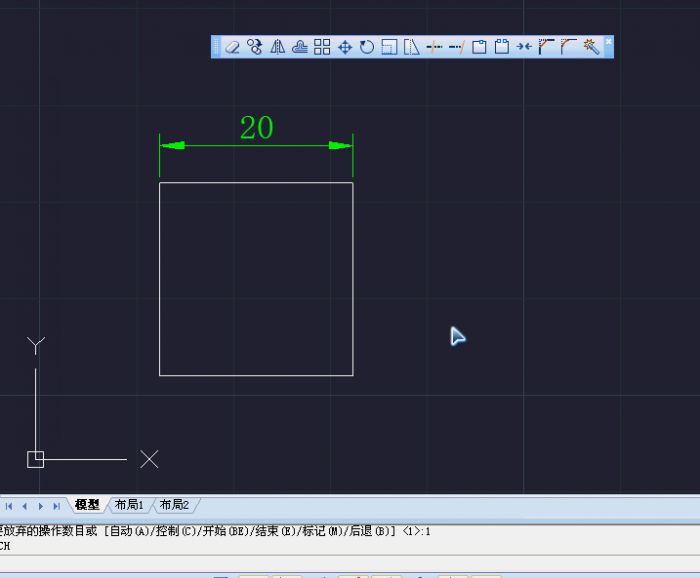Open the Array tool
Screen dimensions: 700x578
click(322, 47)
